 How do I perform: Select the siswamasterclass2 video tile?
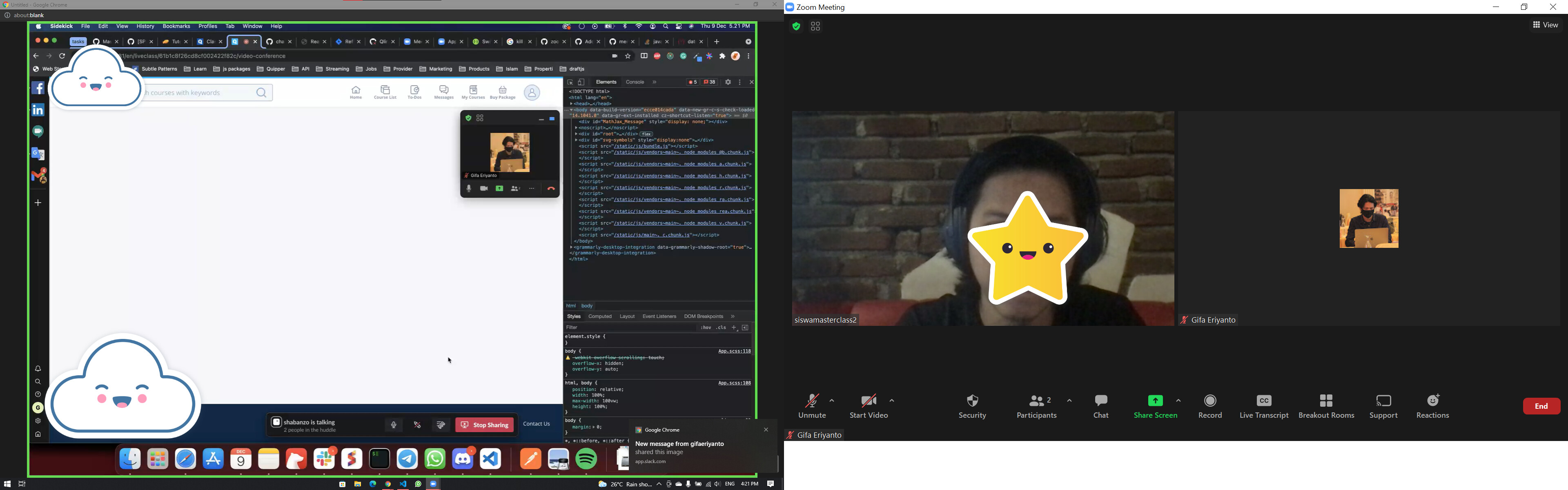[x=983, y=218]
